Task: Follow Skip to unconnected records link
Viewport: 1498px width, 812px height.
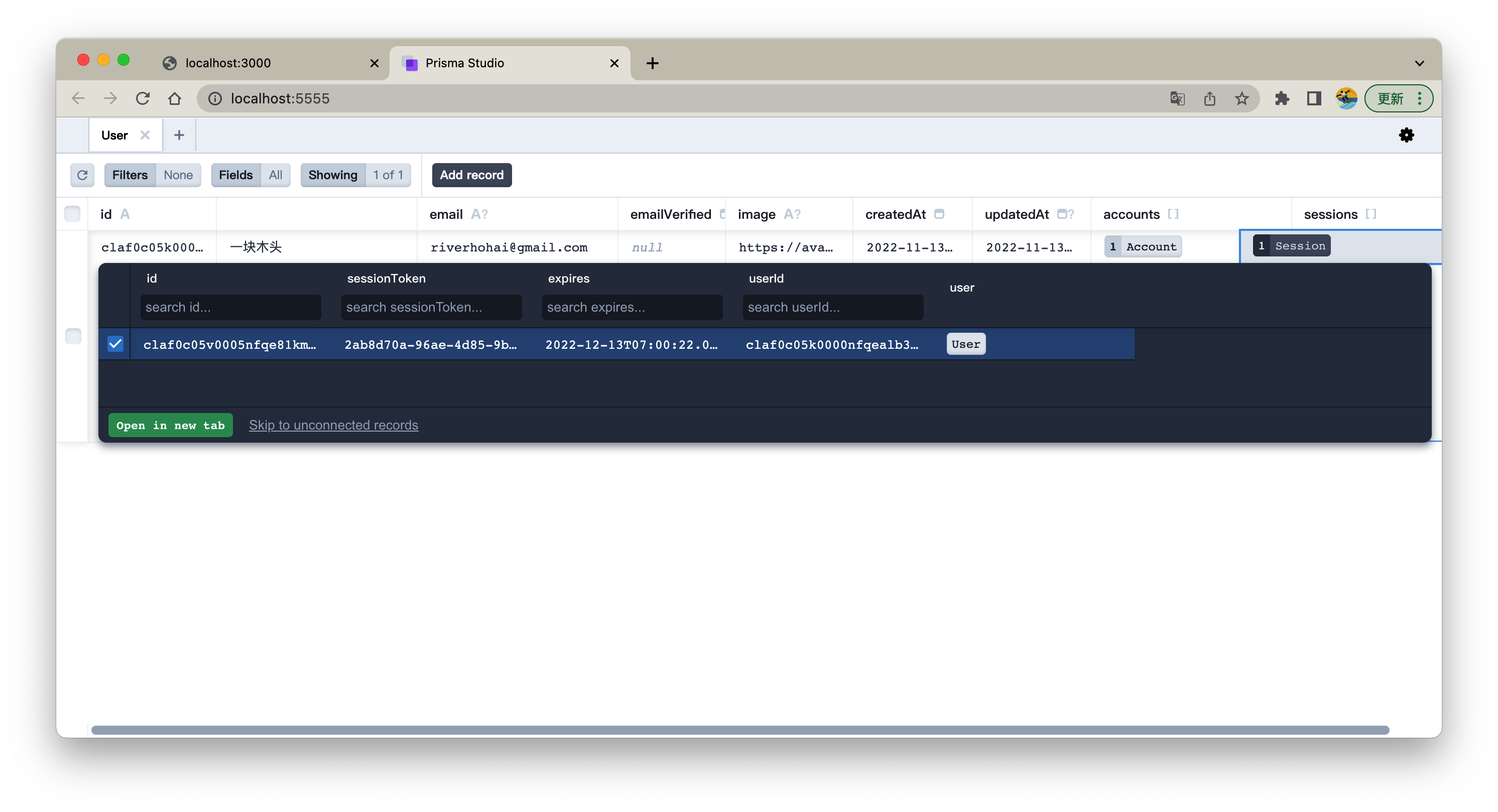Action: [x=334, y=426]
